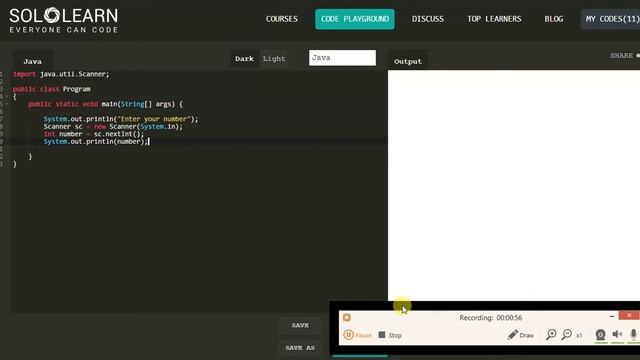640x360 pixels.
Task: Zoom in with the recorder magnifier plus
Action: 551,335
